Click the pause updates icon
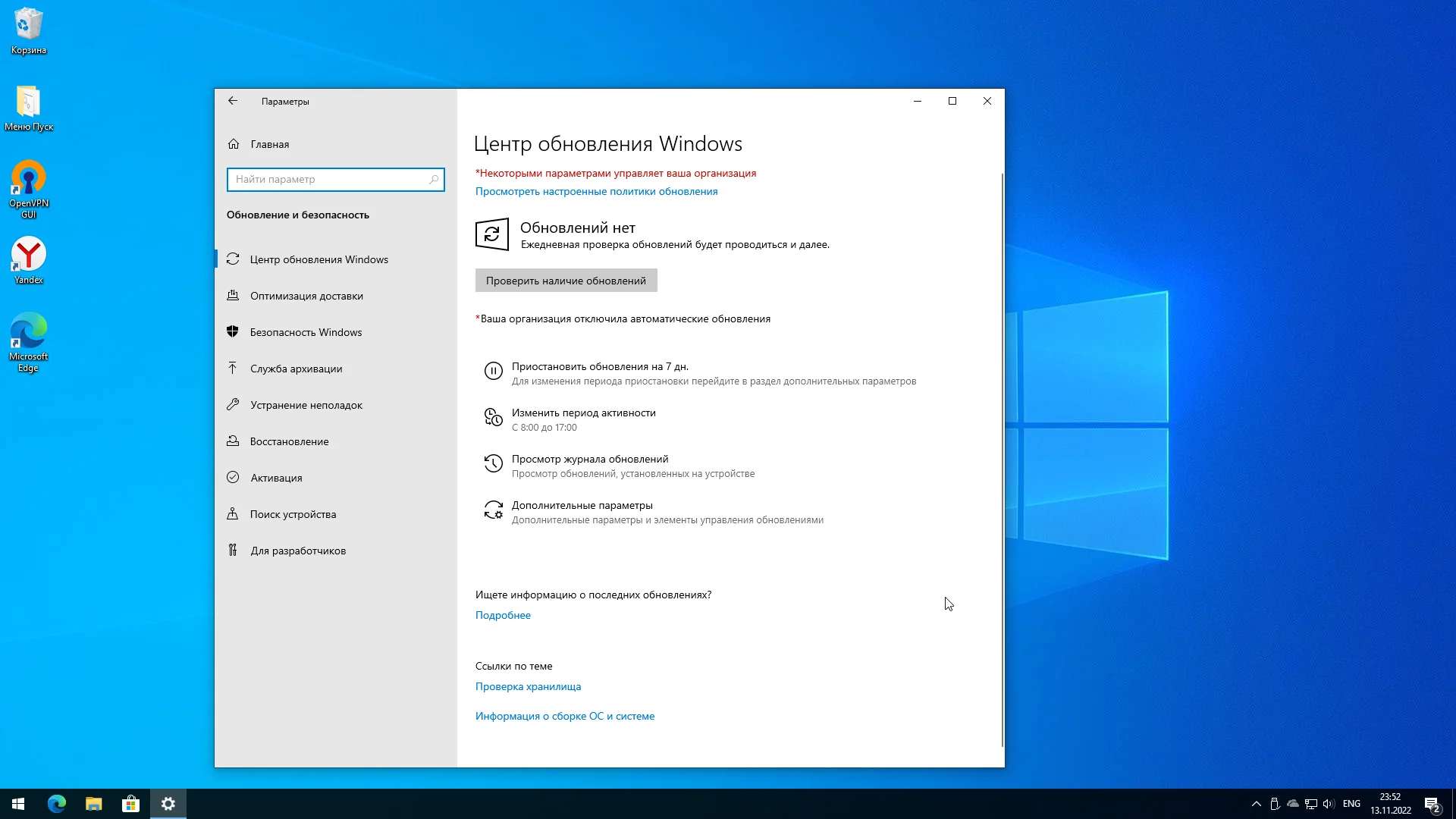This screenshot has width=1456, height=819. pos(493,371)
